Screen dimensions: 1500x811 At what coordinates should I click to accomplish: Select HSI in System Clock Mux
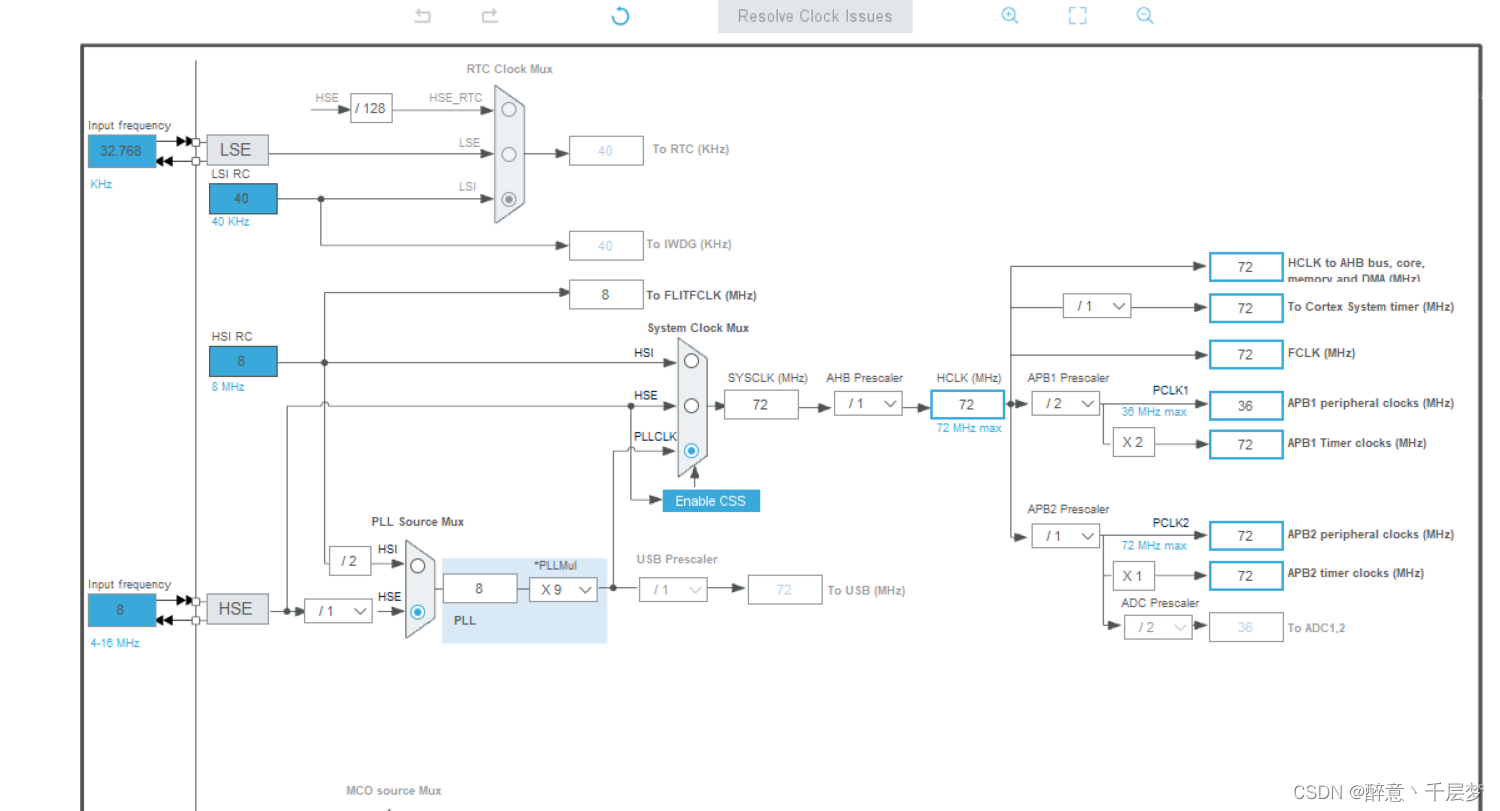pyautogui.click(x=691, y=361)
